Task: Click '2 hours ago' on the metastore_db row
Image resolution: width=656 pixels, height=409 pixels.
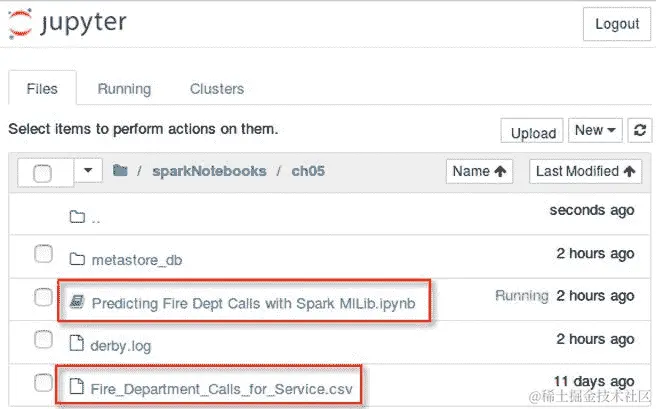Action: (x=595, y=253)
